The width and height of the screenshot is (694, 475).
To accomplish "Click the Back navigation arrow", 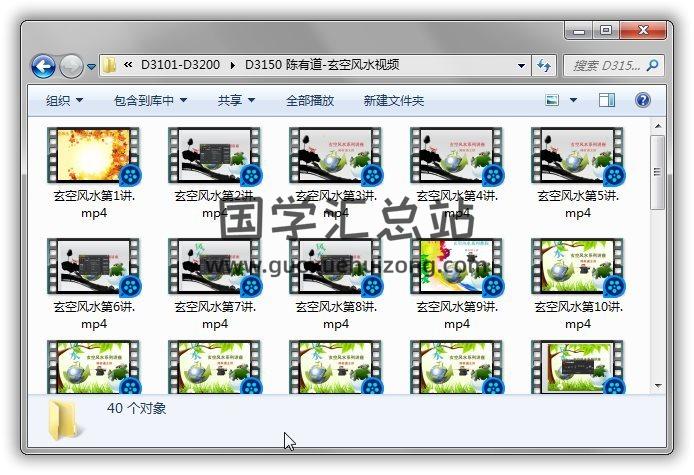I will click(x=43, y=66).
